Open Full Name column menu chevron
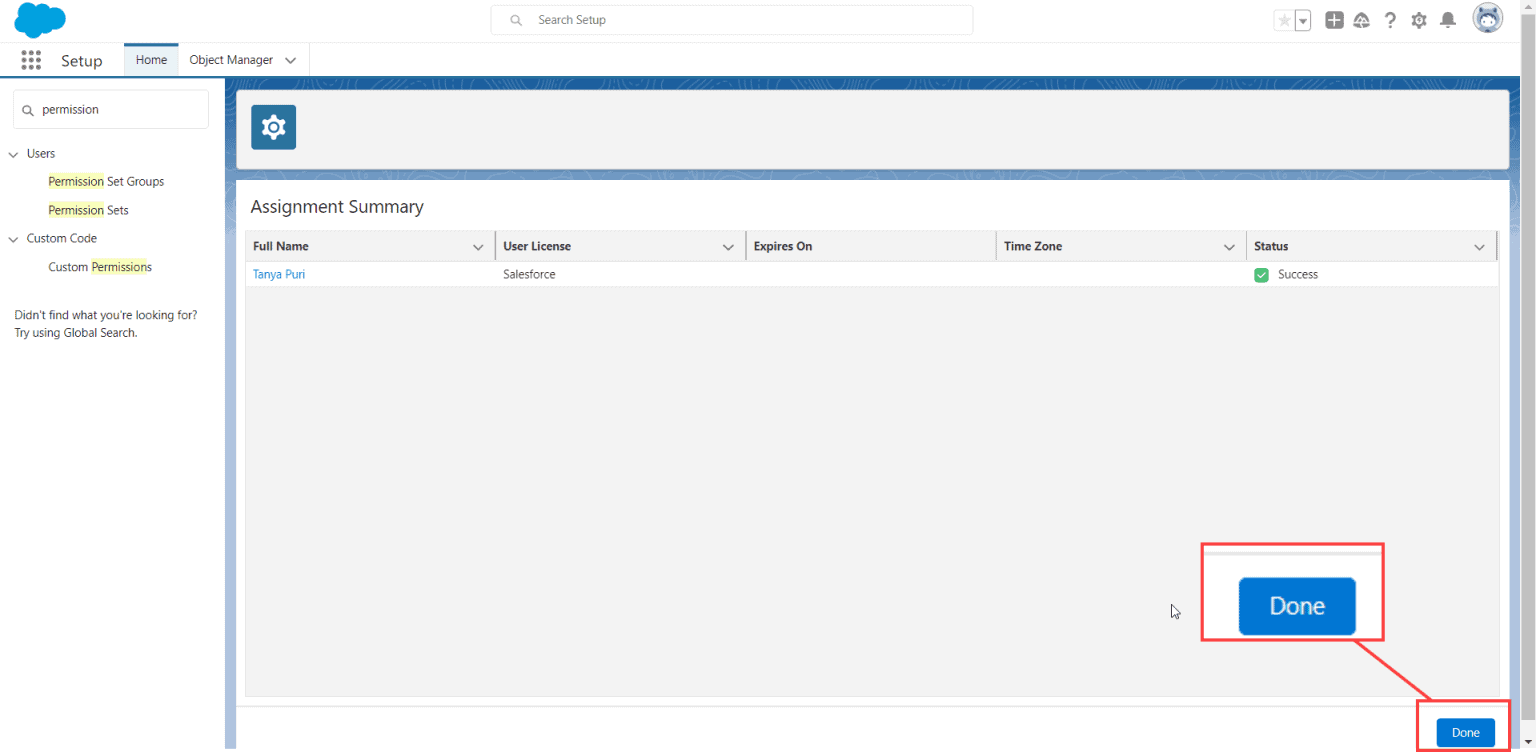Screen dimensions: 1536x752 [x=478, y=247]
